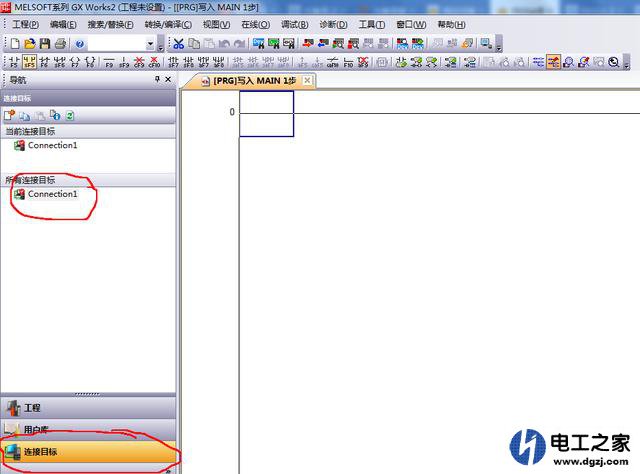The image size is (640, 474).
Task: Create a new project with New icon
Action: [x=15, y=44]
